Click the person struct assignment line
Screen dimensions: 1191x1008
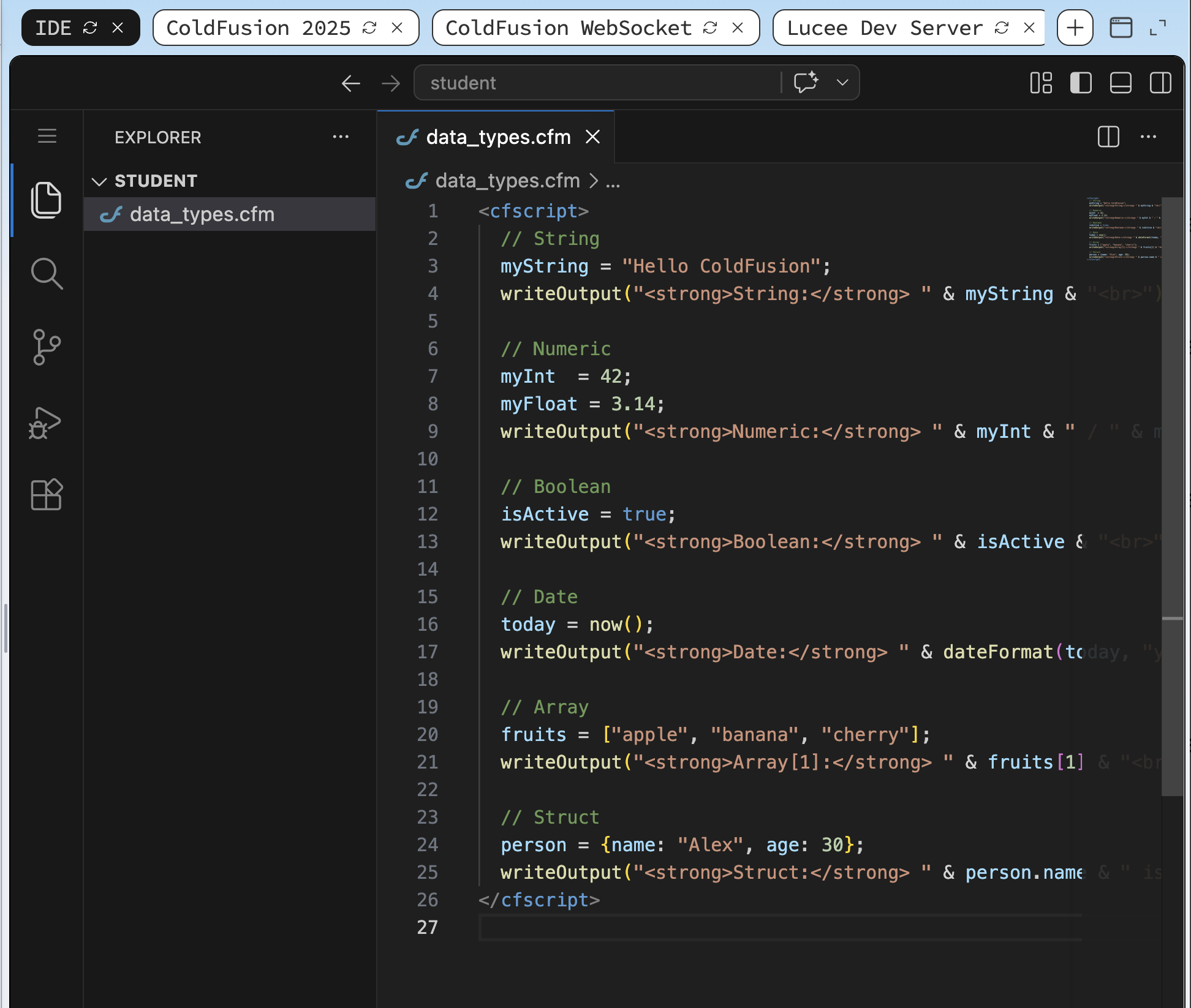pos(682,844)
